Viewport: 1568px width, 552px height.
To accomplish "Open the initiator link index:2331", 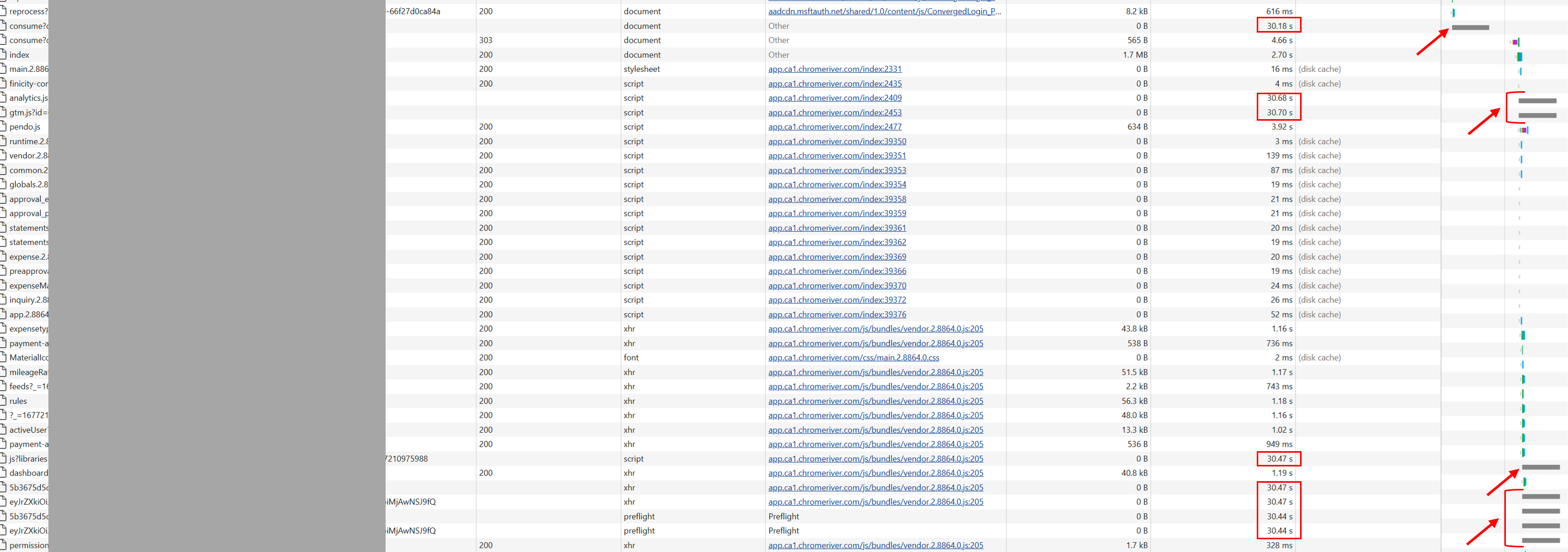I will (834, 69).
